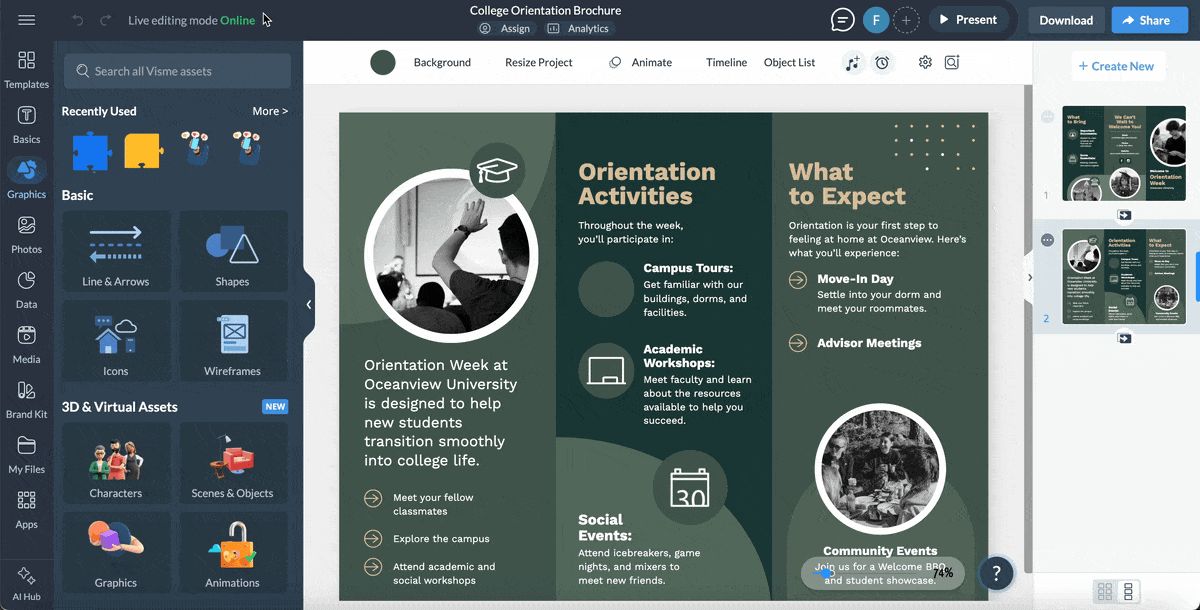This screenshot has width=1200, height=610.
Task: Open the Line & Arrows category
Action: [116, 252]
